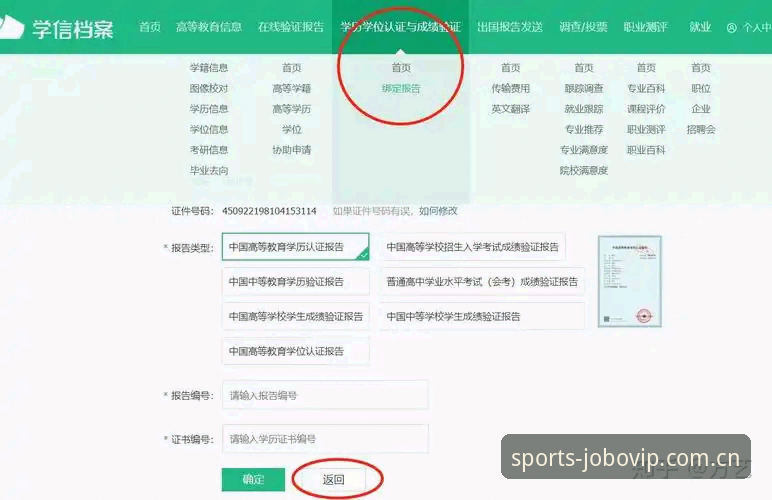The width and height of the screenshot is (772, 500).
Task: Select 协助申请 submenu link
Action: click(x=291, y=150)
